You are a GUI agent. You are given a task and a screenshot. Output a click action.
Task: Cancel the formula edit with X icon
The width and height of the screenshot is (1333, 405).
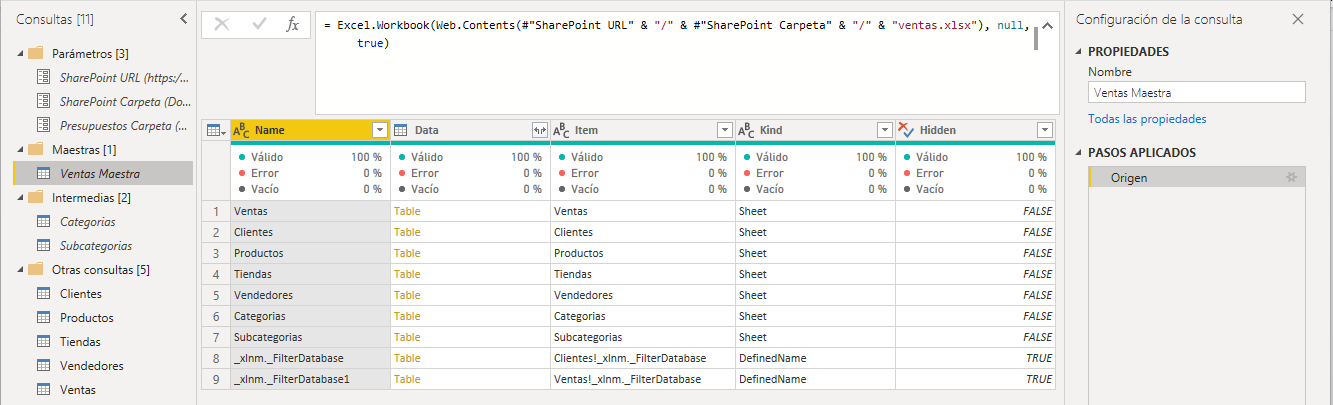click(222, 25)
